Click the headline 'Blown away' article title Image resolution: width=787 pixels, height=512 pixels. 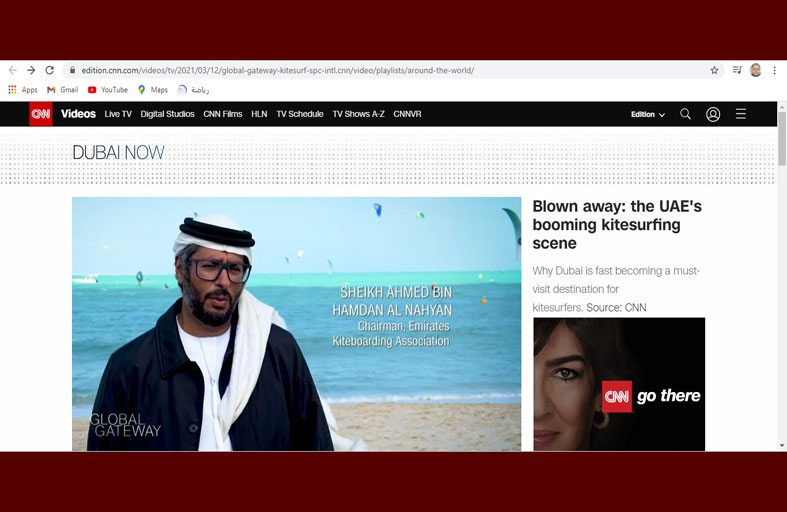[617, 224]
